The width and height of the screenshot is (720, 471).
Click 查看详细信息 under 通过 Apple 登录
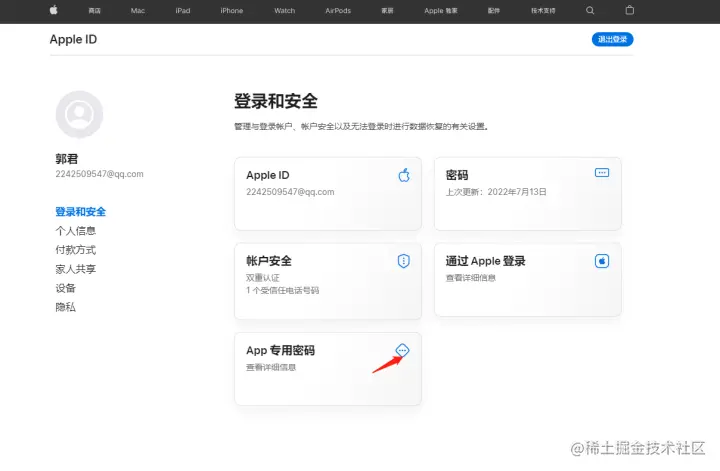[x=471, y=278]
